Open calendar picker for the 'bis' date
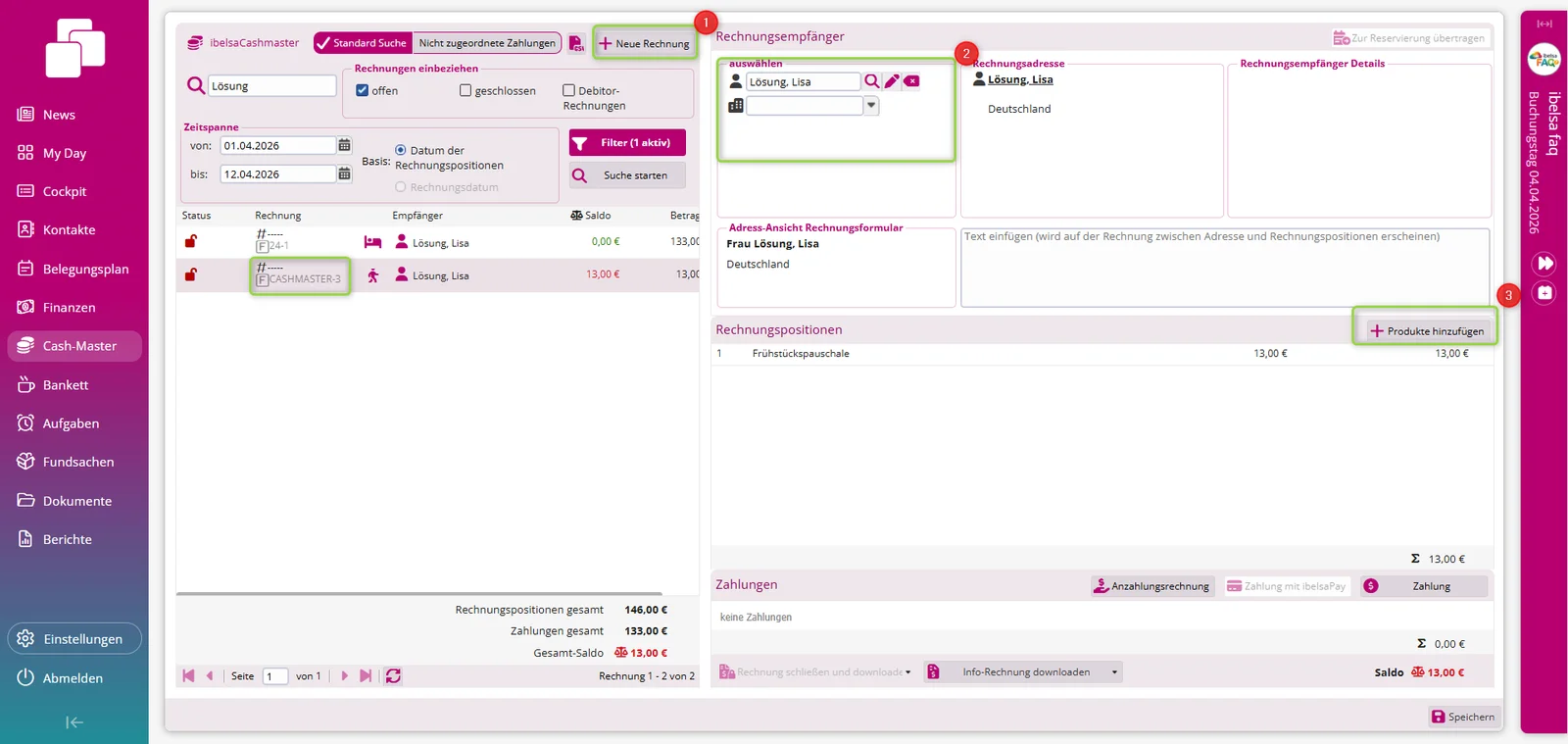The image size is (1568, 744). [x=344, y=174]
